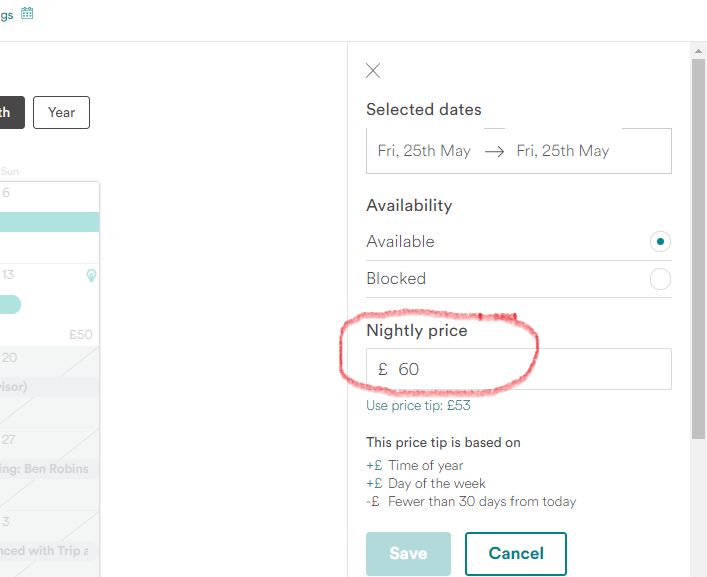Click the arrow between the selected dates
707x577 pixels.
pos(494,152)
